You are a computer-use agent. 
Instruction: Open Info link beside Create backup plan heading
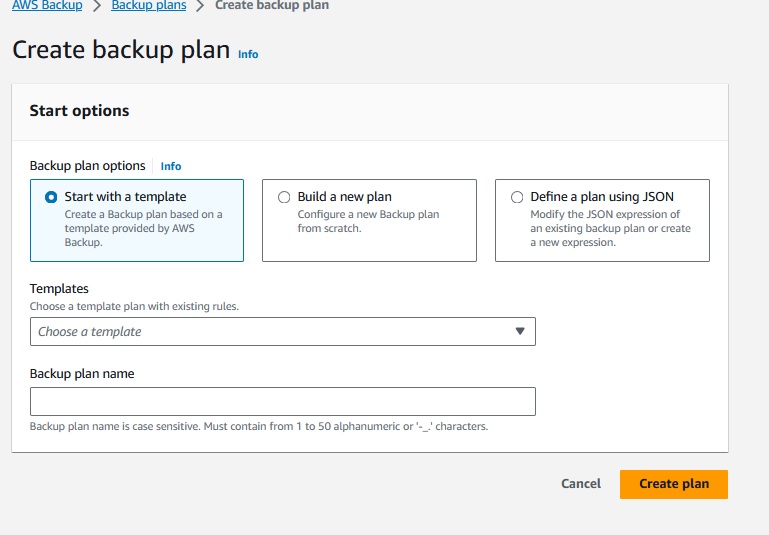click(248, 54)
